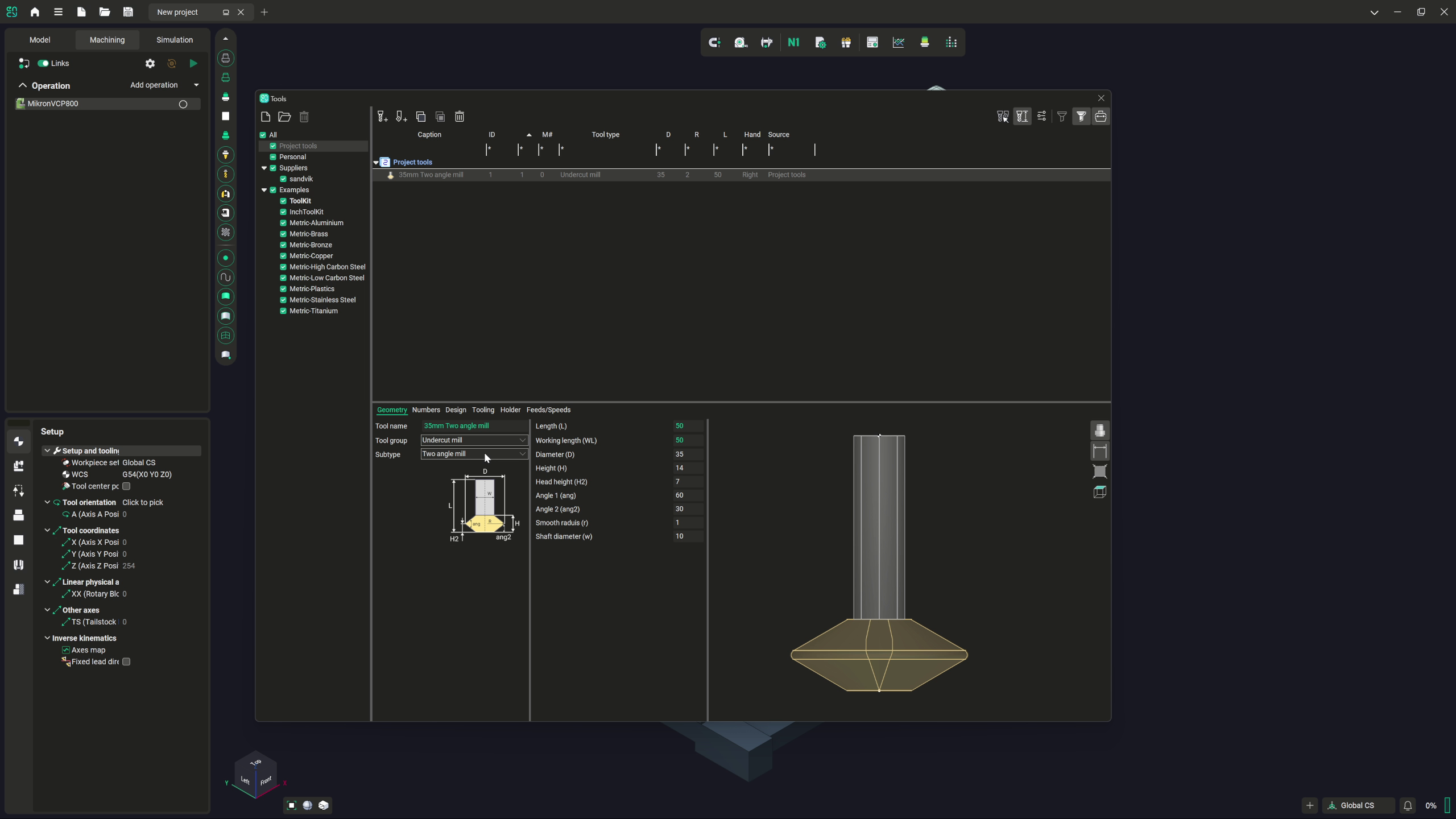
Task: Uncheck the sandvik supplier checkbox
Action: [x=283, y=179]
